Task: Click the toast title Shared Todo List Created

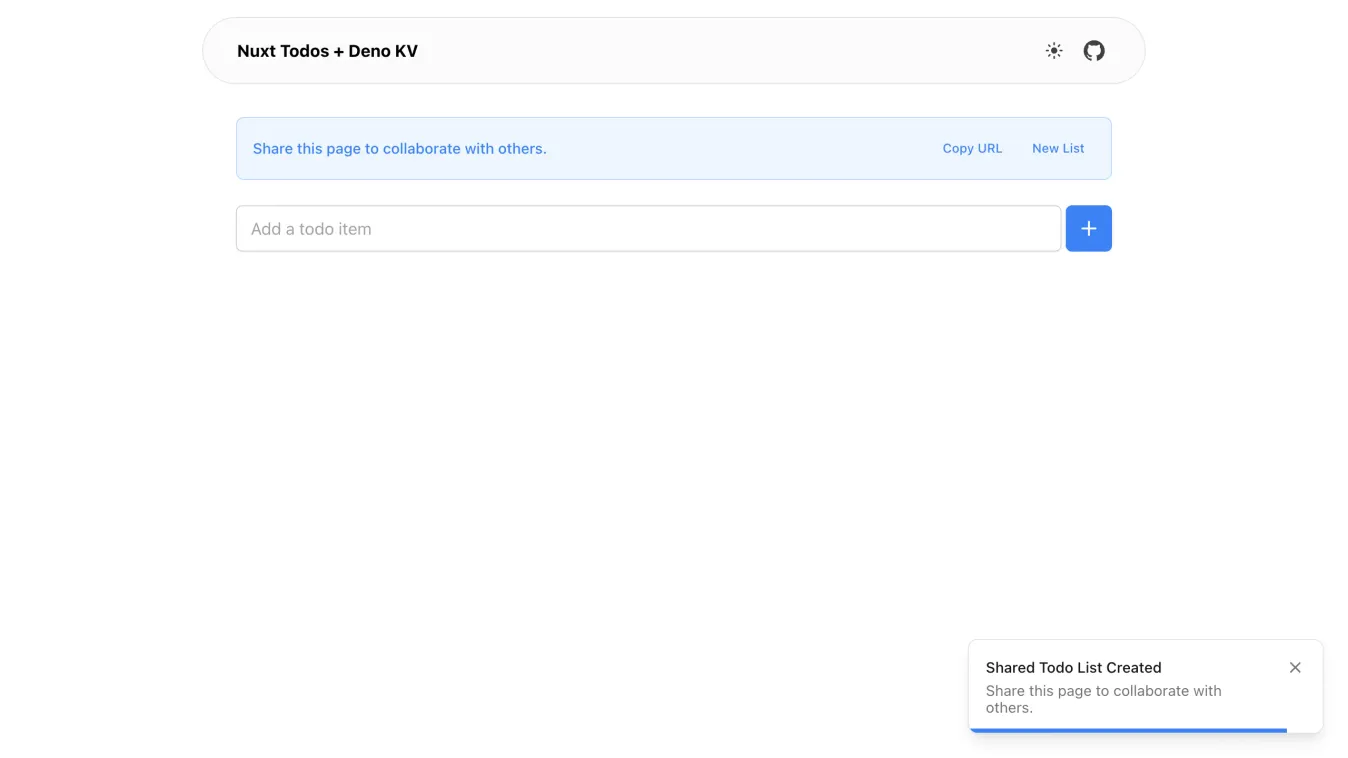Action: (x=1073, y=667)
